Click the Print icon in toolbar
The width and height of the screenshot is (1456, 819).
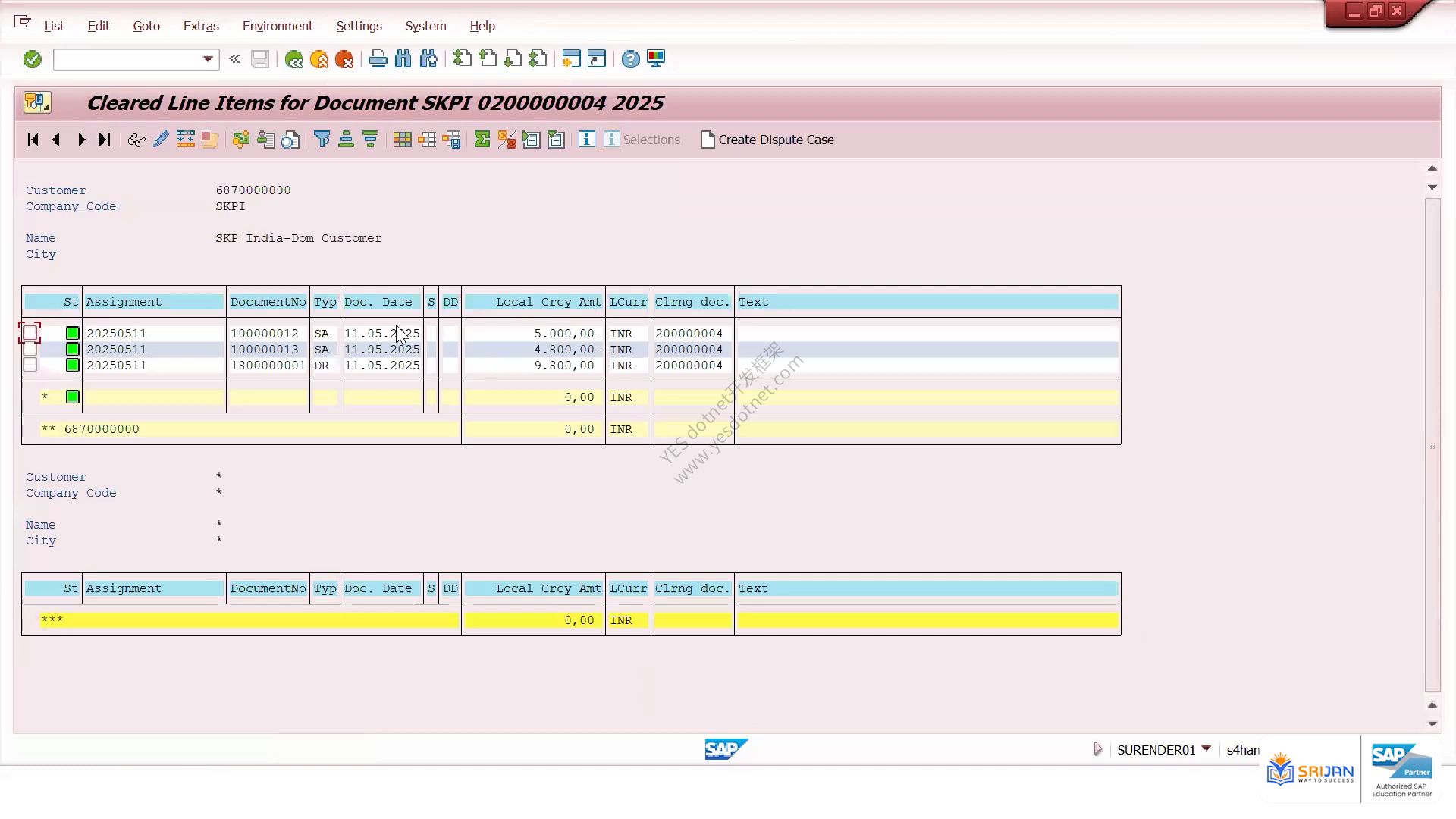pos(378,59)
